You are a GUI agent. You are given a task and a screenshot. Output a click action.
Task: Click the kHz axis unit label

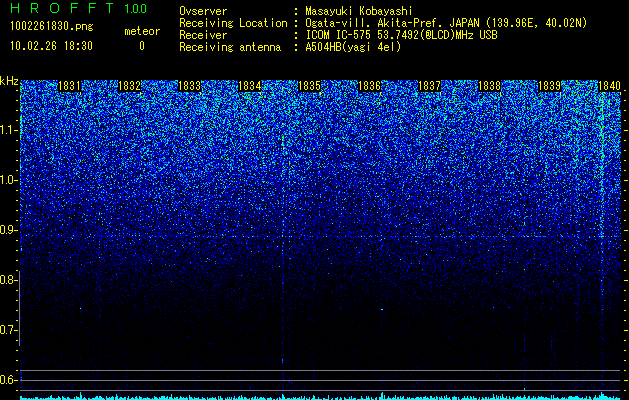click(x=9, y=81)
